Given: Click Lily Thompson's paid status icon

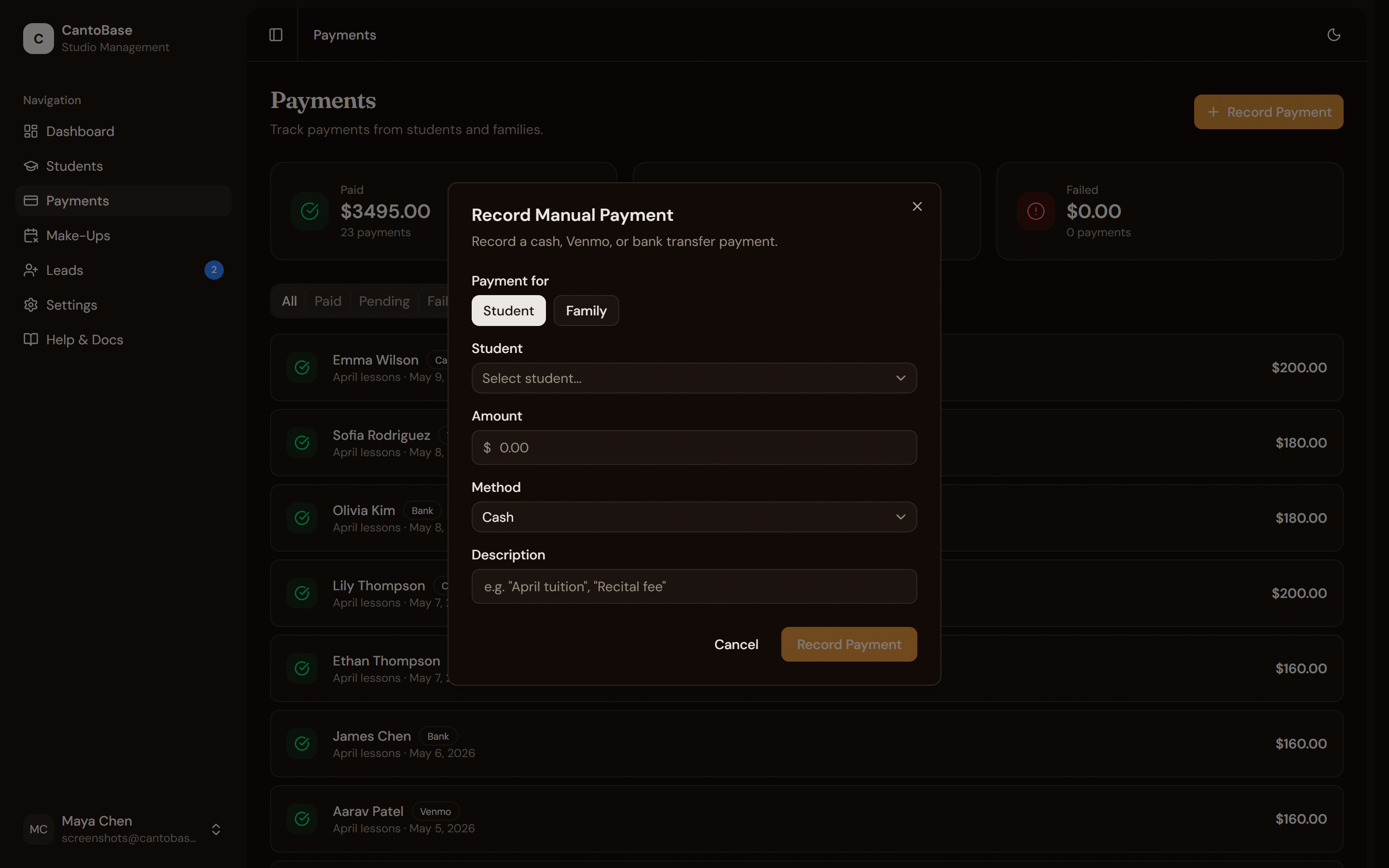Looking at the screenshot, I should [302, 593].
